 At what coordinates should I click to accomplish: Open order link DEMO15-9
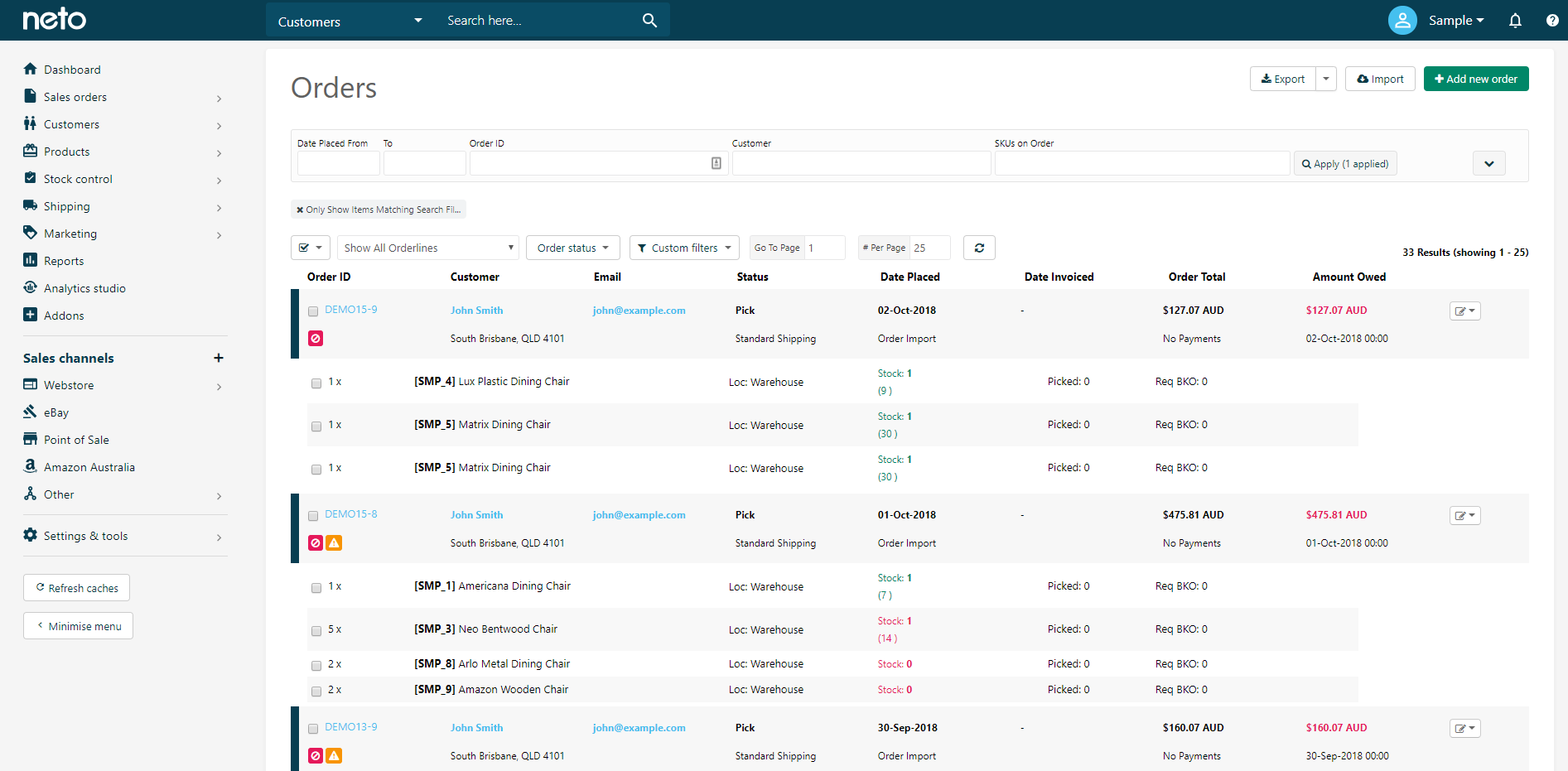[351, 310]
